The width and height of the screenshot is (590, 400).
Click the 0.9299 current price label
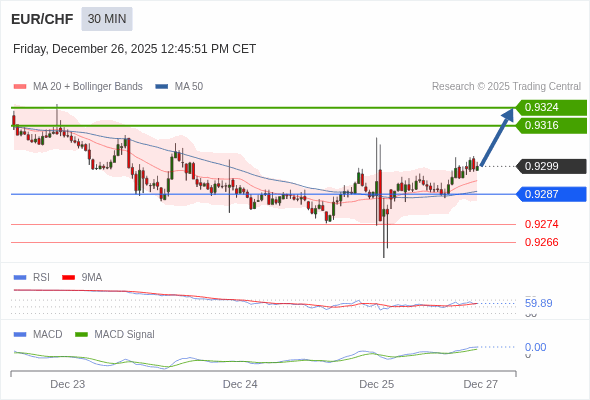coord(551,166)
